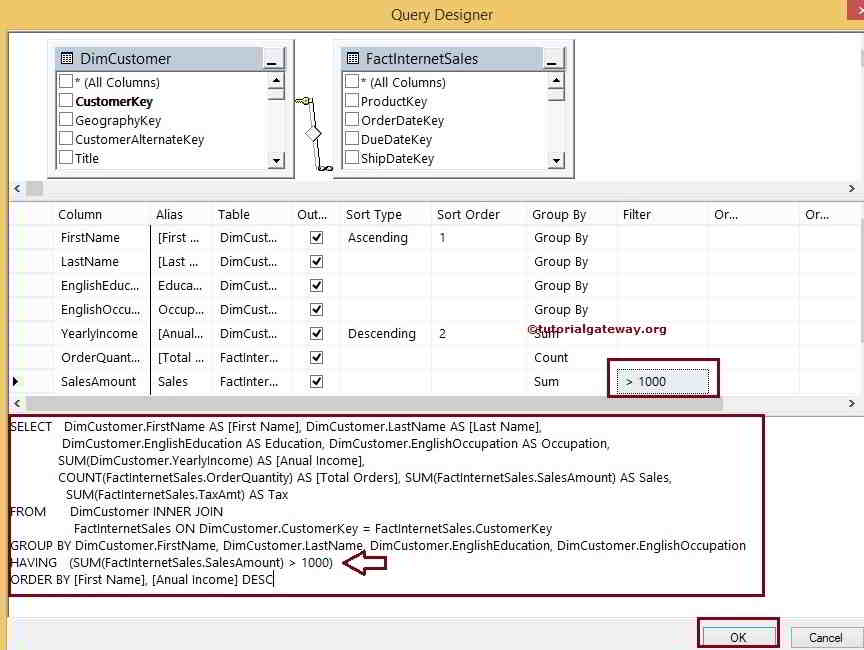
Task: Click the Table column header
Action: coord(234,214)
